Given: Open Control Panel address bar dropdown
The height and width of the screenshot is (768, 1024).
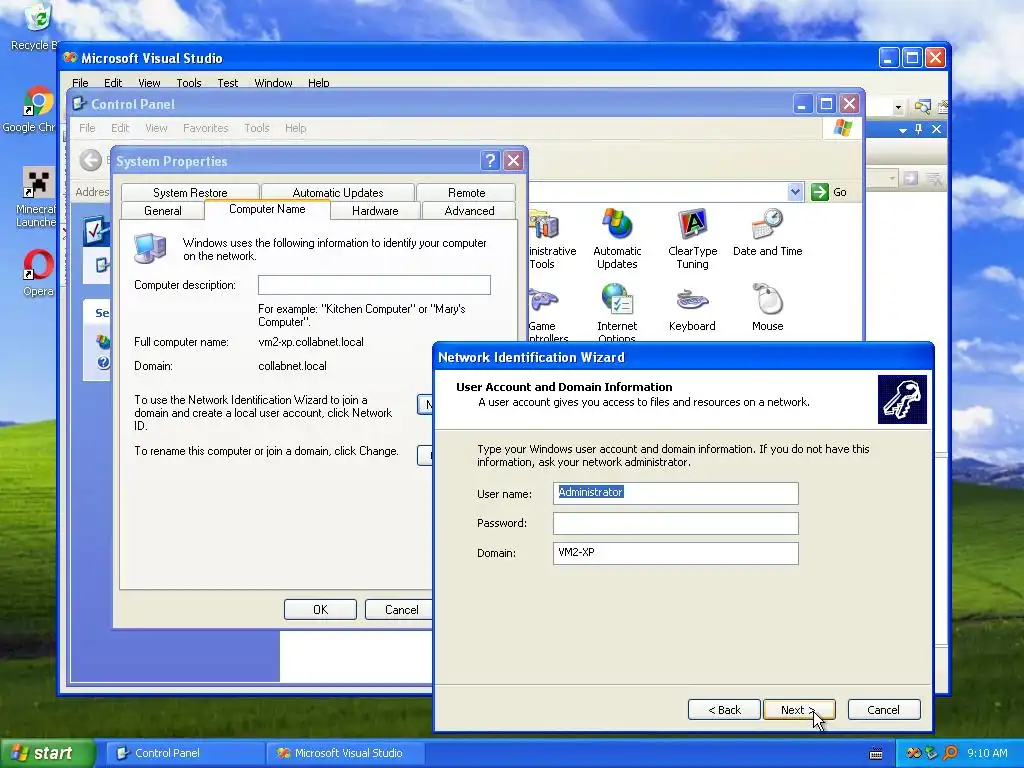Looking at the screenshot, I should coord(795,192).
